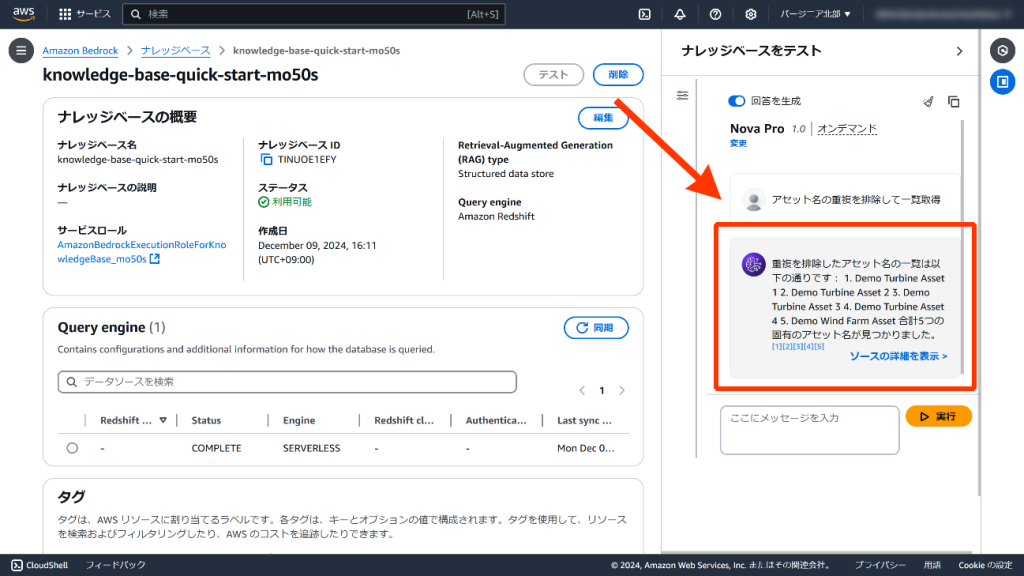The width and height of the screenshot is (1024, 576).
Task: Click ソースの詳細を表示 link
Action: pyautogui.click(x=898, y=356)
